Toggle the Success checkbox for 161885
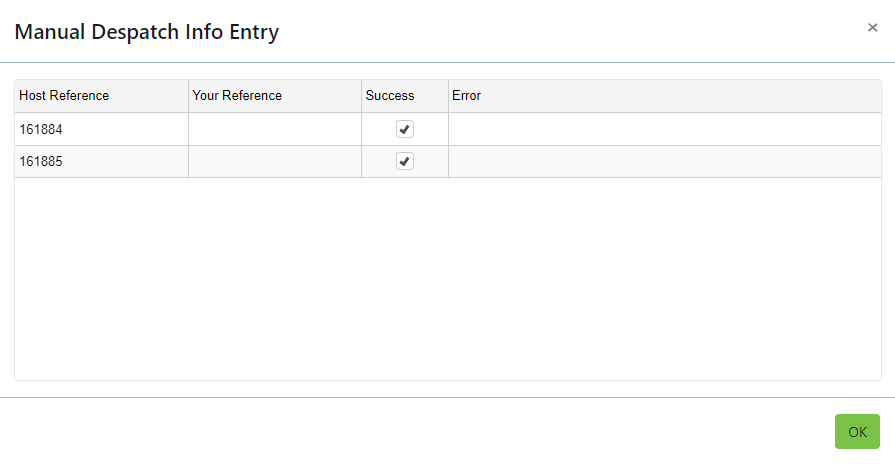This screenshot has width=895, height=464. (405, 161)
